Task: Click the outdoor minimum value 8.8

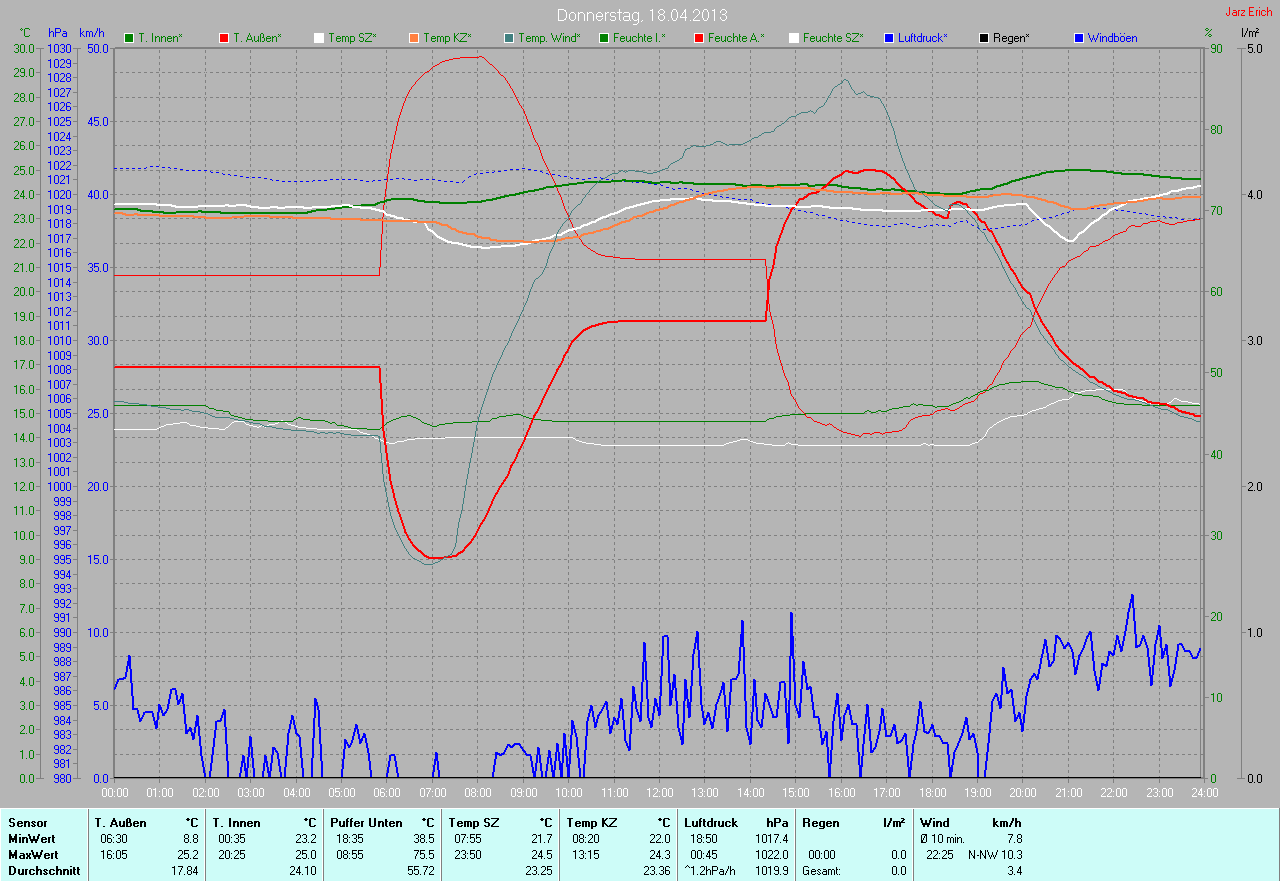Action: [191, 838]
